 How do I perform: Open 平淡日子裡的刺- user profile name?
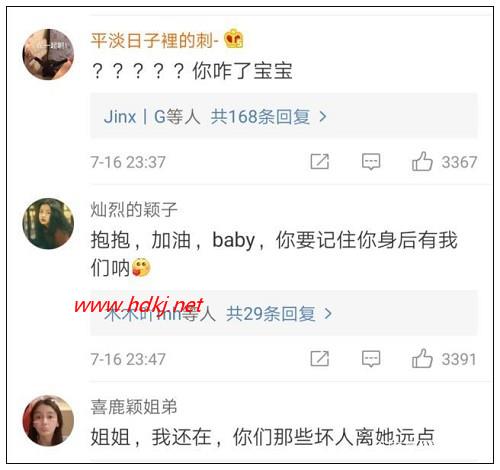coord(155,41)
